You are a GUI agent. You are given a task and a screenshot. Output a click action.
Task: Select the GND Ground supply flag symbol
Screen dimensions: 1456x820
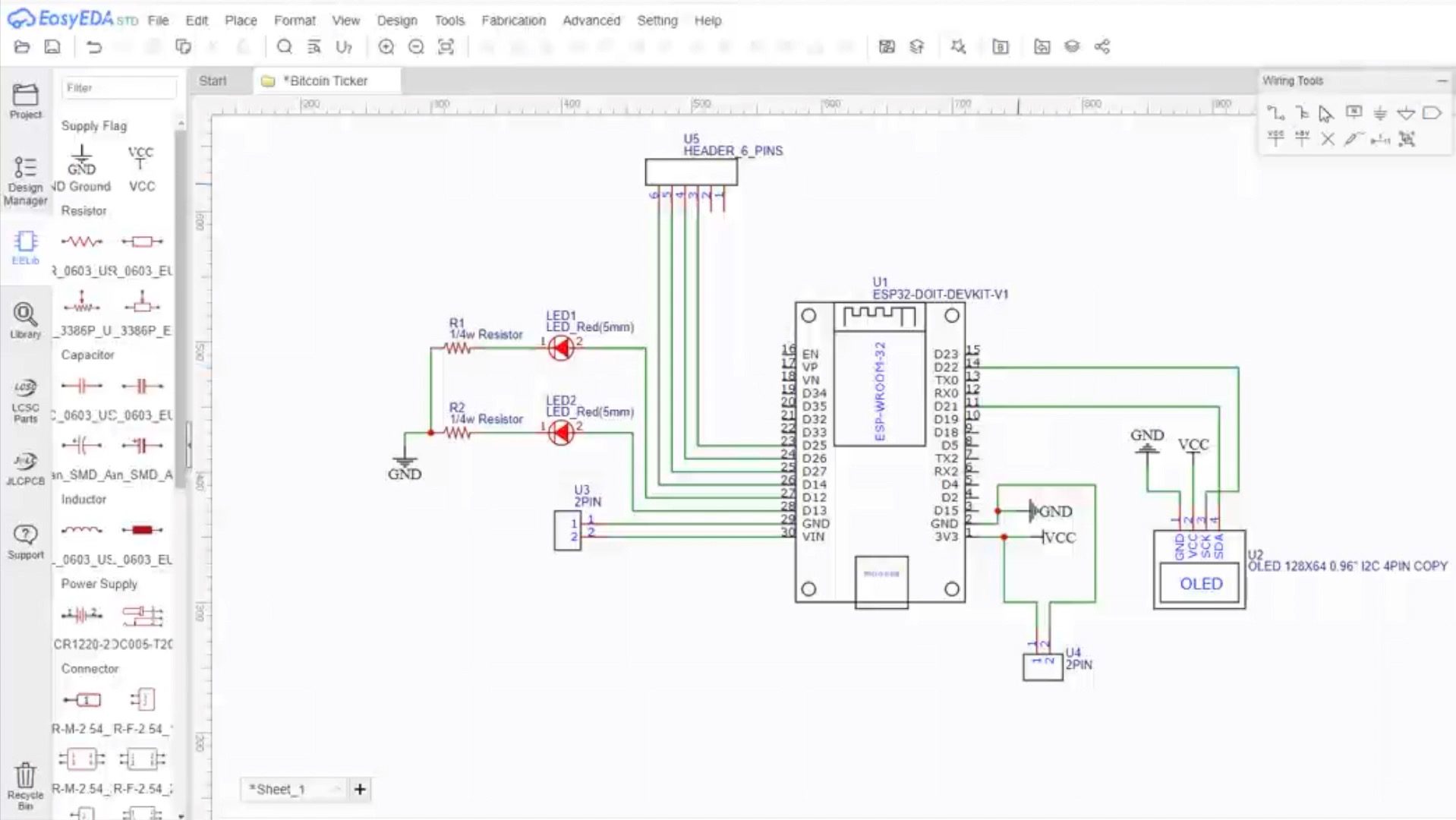(81, 161)
